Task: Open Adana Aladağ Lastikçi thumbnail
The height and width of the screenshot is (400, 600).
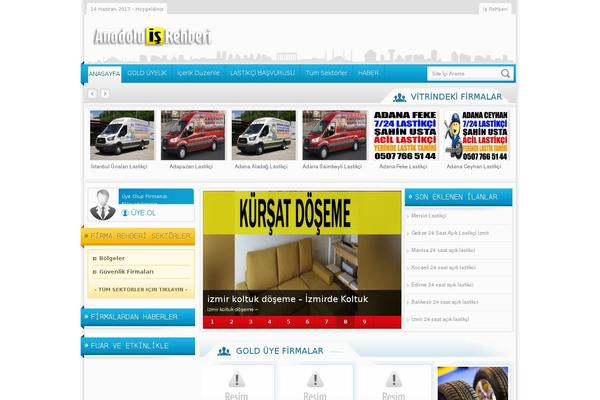Action: (264, 135)
